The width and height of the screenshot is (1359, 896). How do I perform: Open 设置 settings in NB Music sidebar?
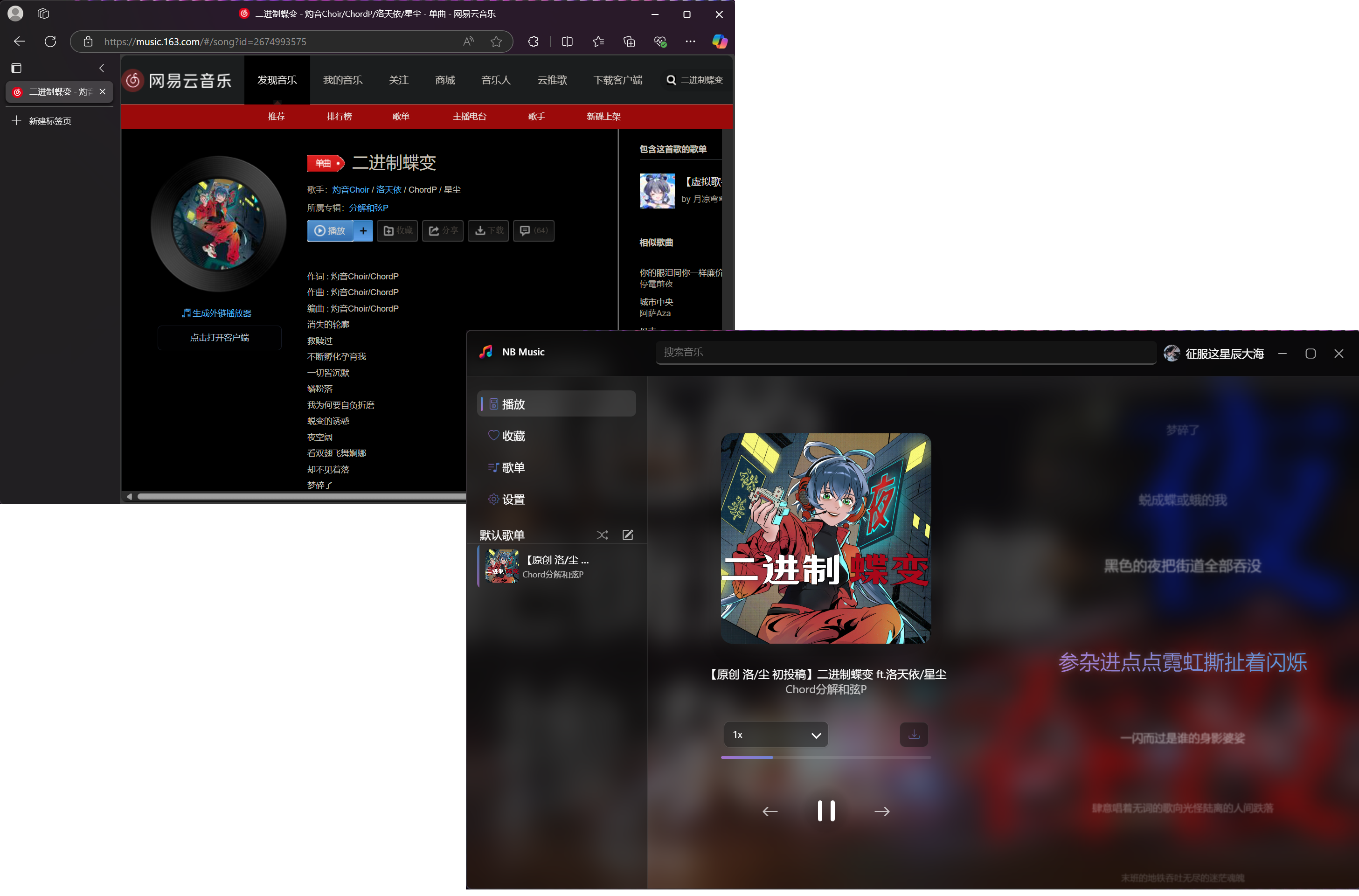coord(556,500)
